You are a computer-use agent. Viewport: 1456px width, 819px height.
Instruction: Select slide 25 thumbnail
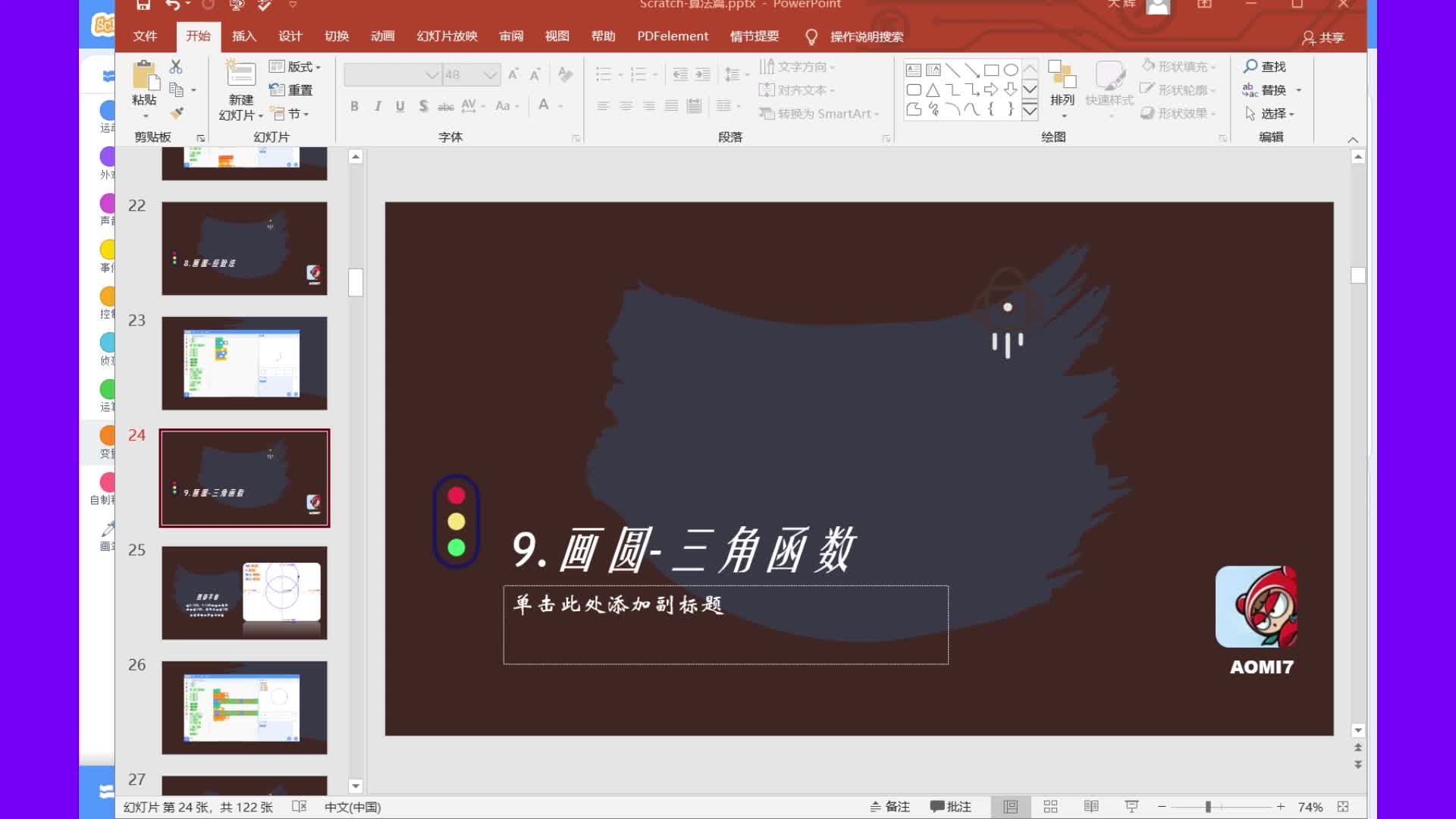click(x=244, y=593)
